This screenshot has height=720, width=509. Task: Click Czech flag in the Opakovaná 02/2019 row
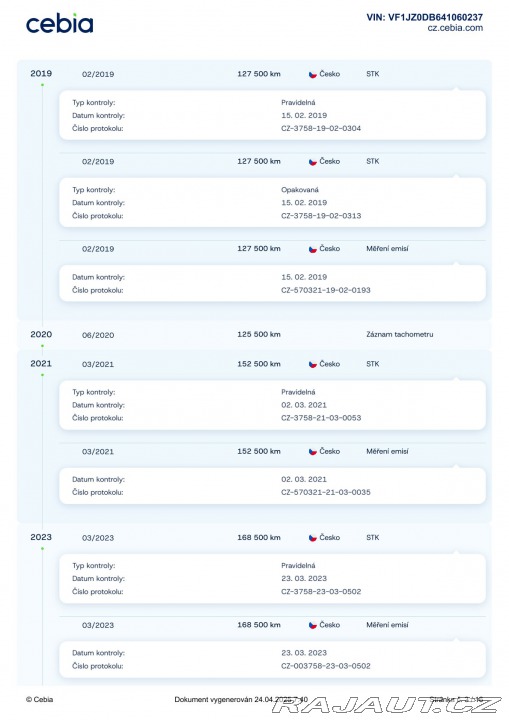[313, 162]
